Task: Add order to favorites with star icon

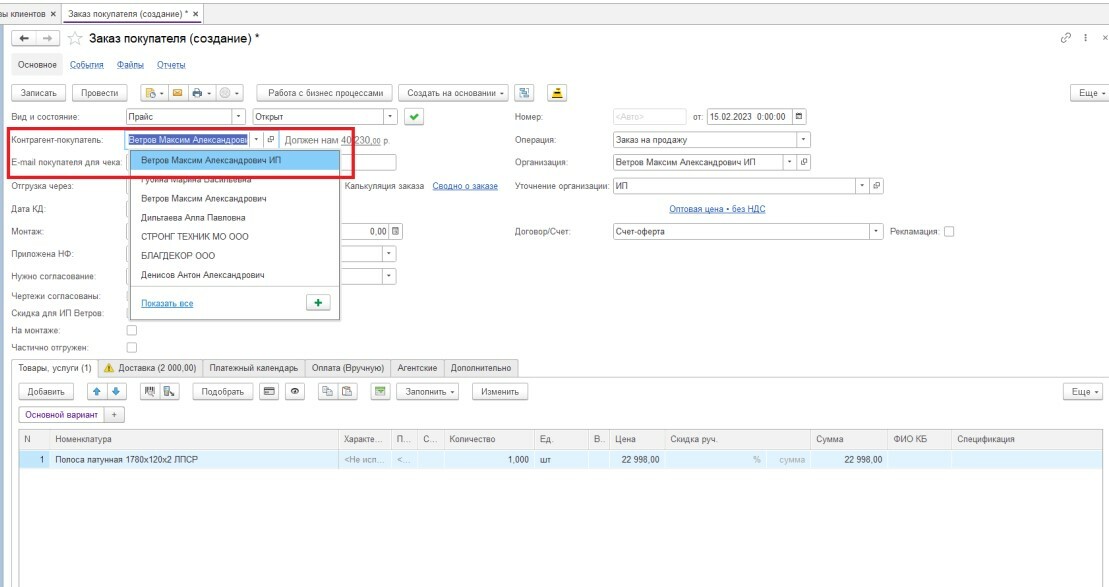Action: 74,38
